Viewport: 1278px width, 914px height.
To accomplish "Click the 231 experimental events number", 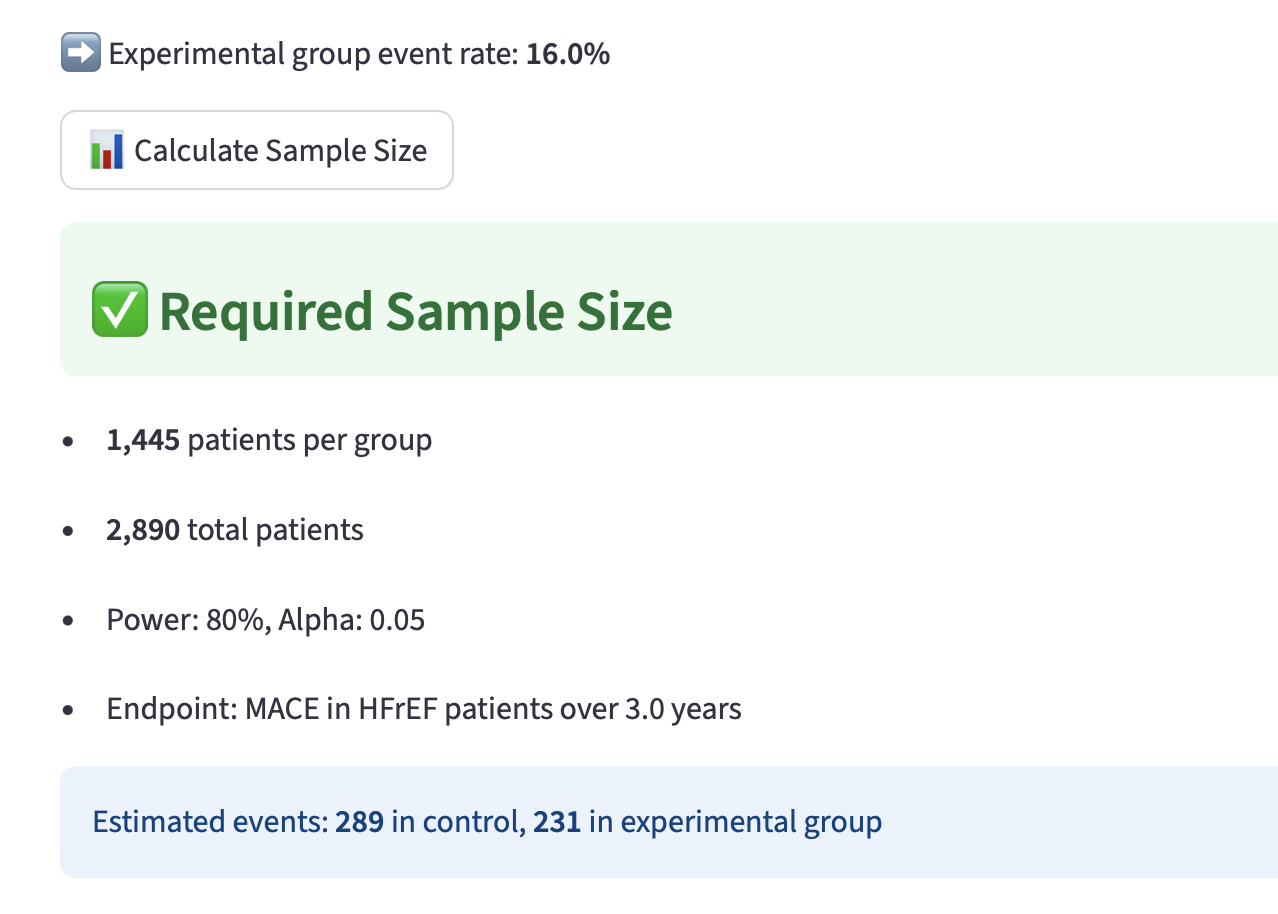I will pyautogui.click(x=557, y=822).
